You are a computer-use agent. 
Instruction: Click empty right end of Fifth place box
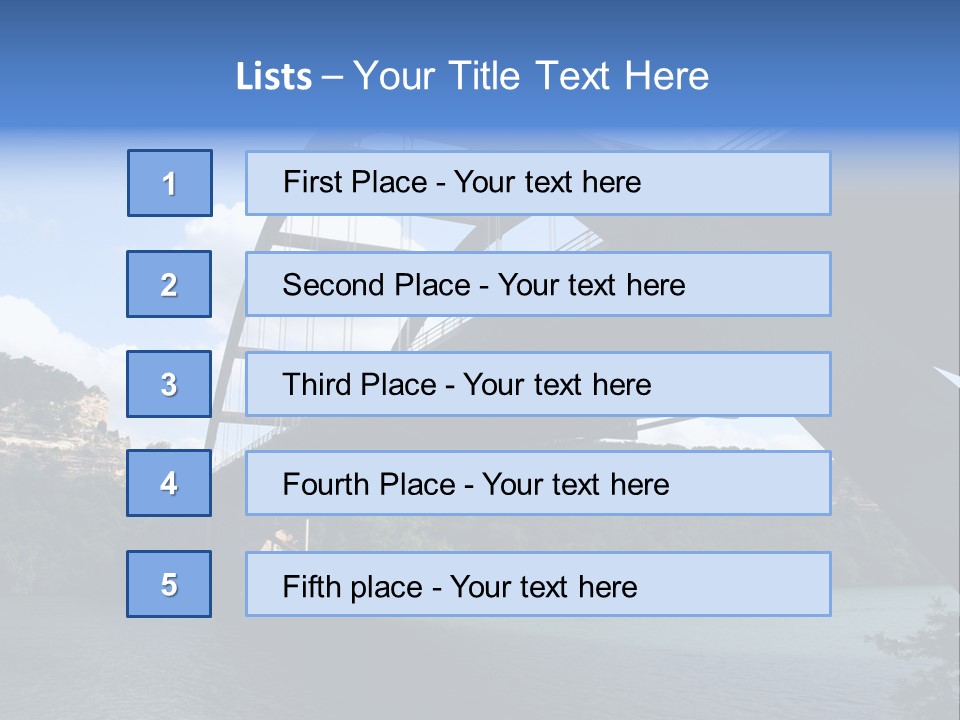760,584
